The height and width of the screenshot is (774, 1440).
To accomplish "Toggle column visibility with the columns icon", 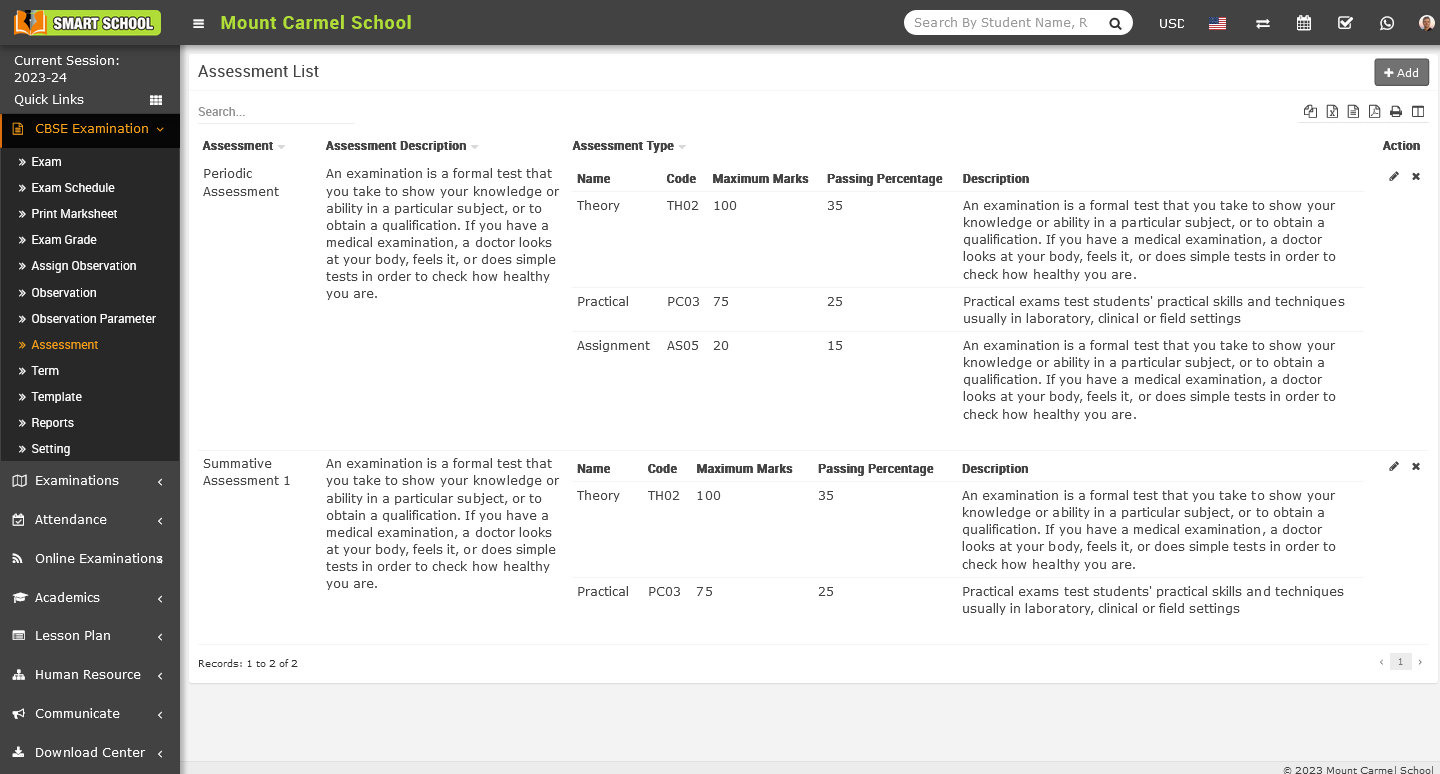I will [1418, 111].
